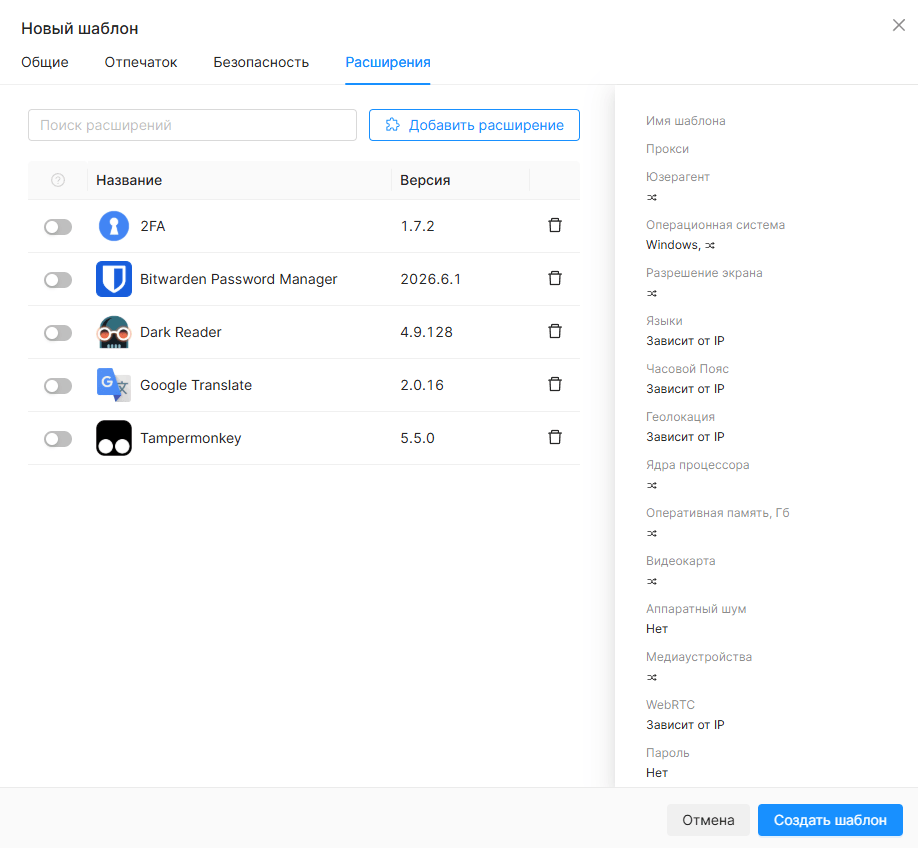
Task: Remove Dark Reader using its trash icon
Action: pos(554,331)
